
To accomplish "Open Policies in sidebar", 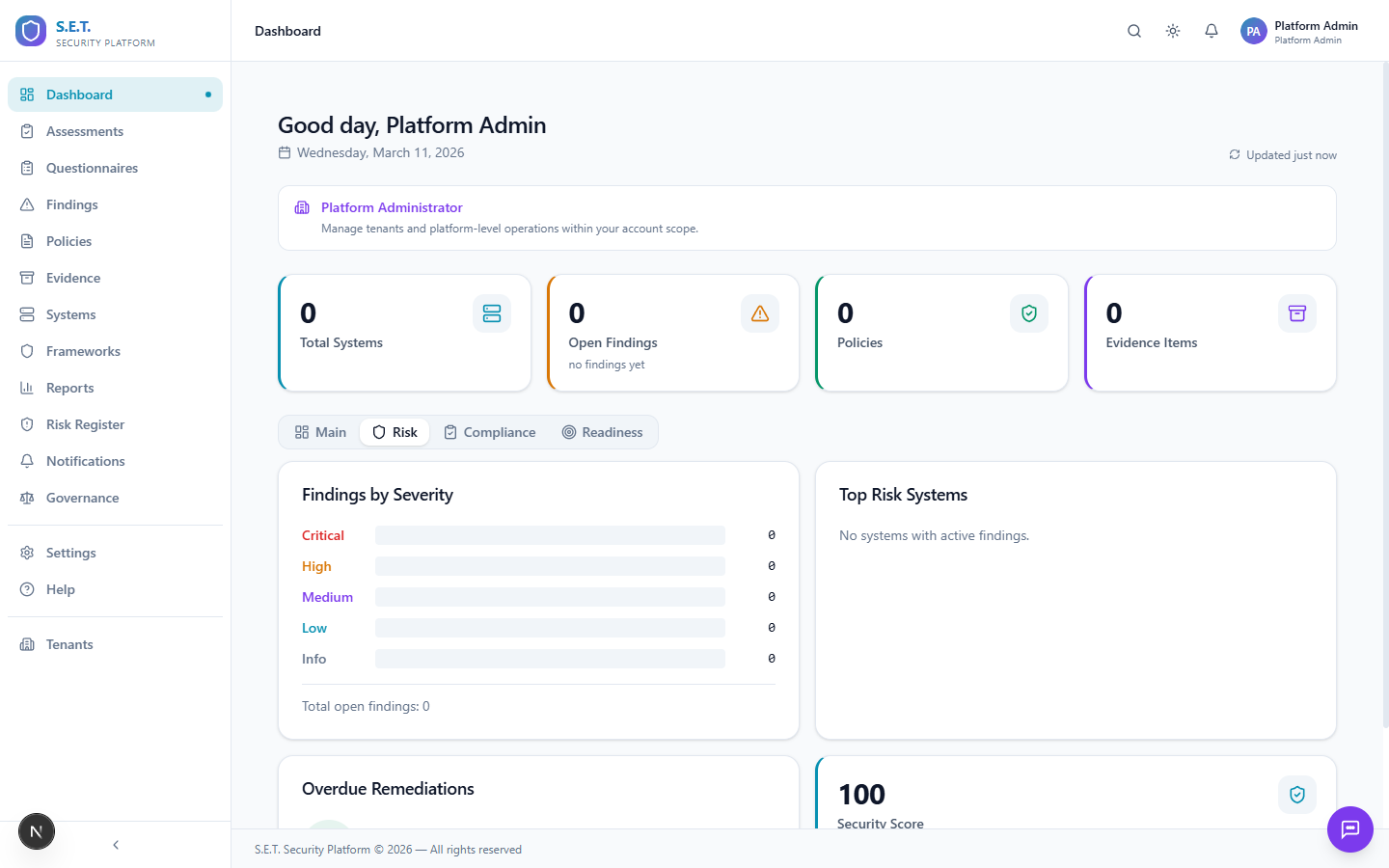I will 115,241.
